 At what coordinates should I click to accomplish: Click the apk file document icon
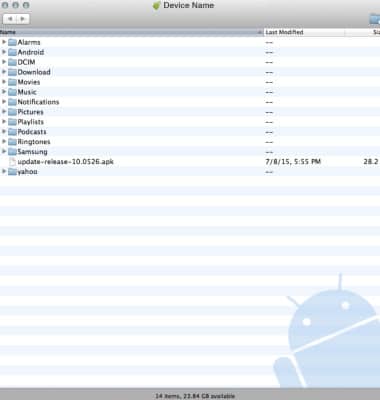click(x=12, y=162)
